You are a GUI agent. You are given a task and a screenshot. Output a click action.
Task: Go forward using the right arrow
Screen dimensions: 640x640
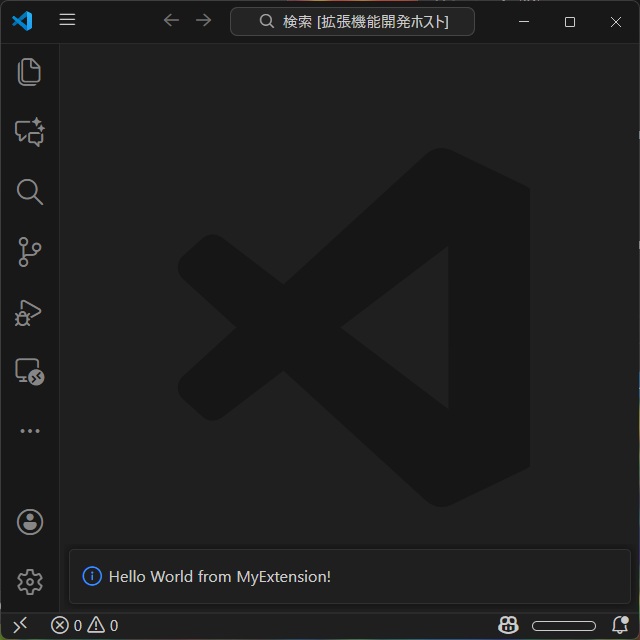click(x=204, y=21)
